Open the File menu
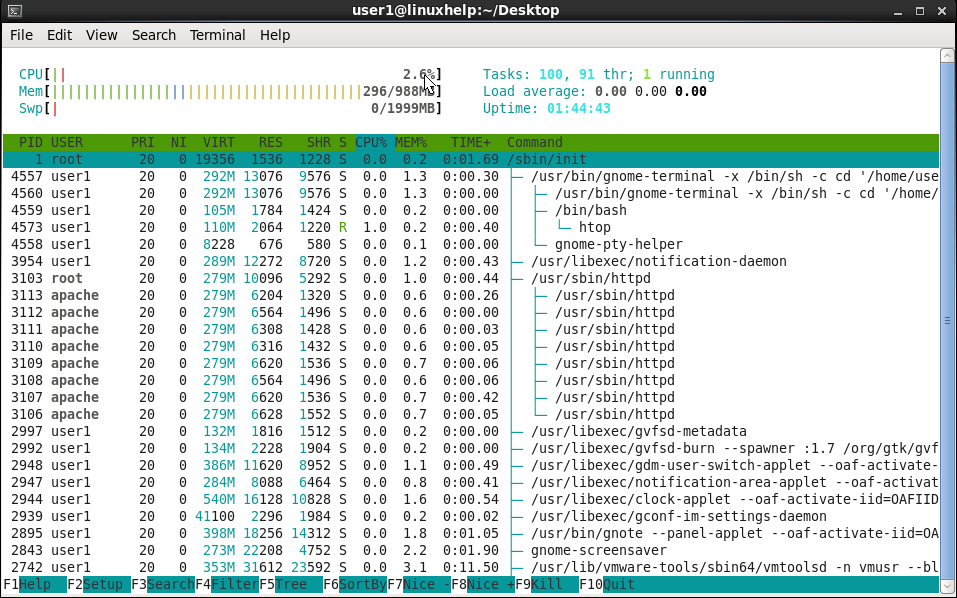Screen dimensions: 957x598 point(21,35)
